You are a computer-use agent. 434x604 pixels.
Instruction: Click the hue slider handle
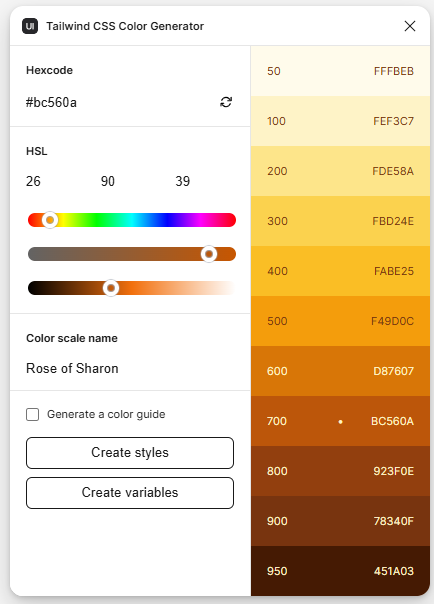[50, 220]
